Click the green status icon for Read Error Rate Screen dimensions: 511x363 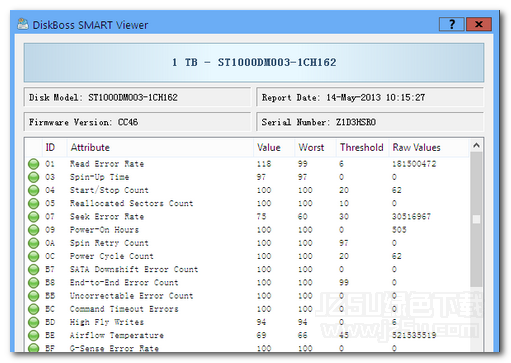click(33, 164)
